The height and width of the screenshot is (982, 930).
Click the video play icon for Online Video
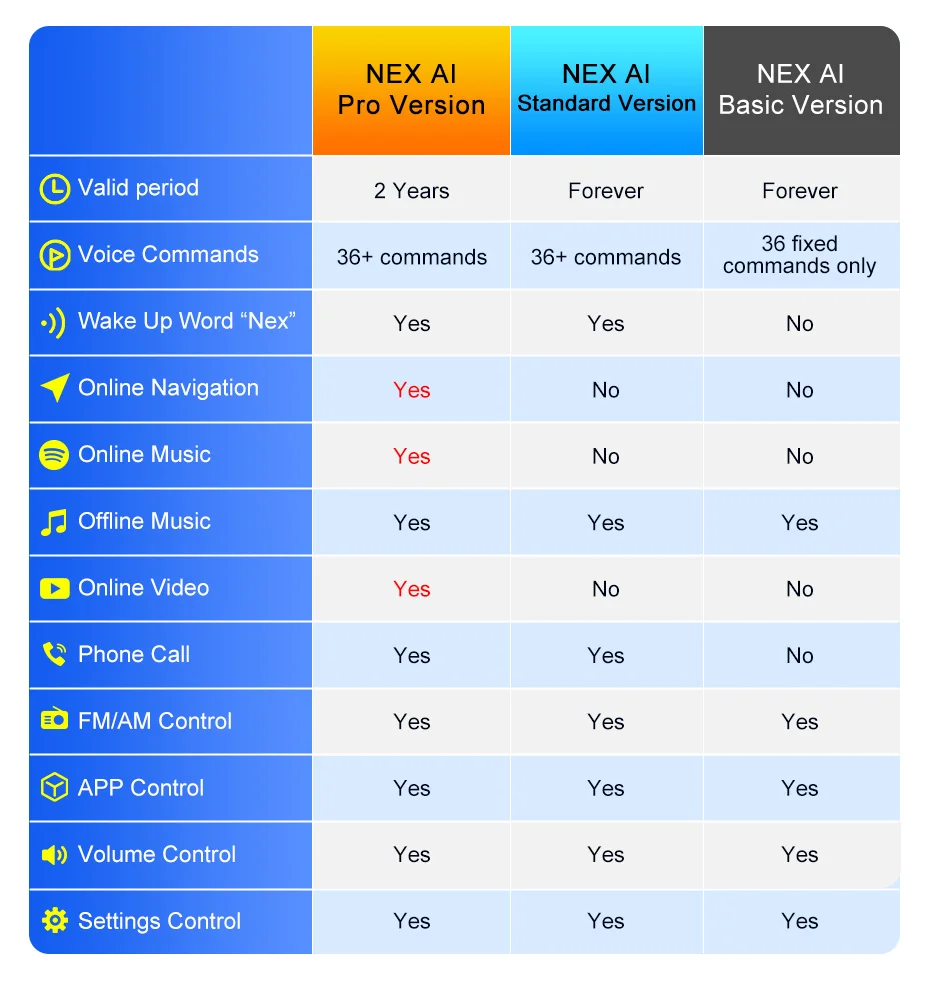pos(54,588)
